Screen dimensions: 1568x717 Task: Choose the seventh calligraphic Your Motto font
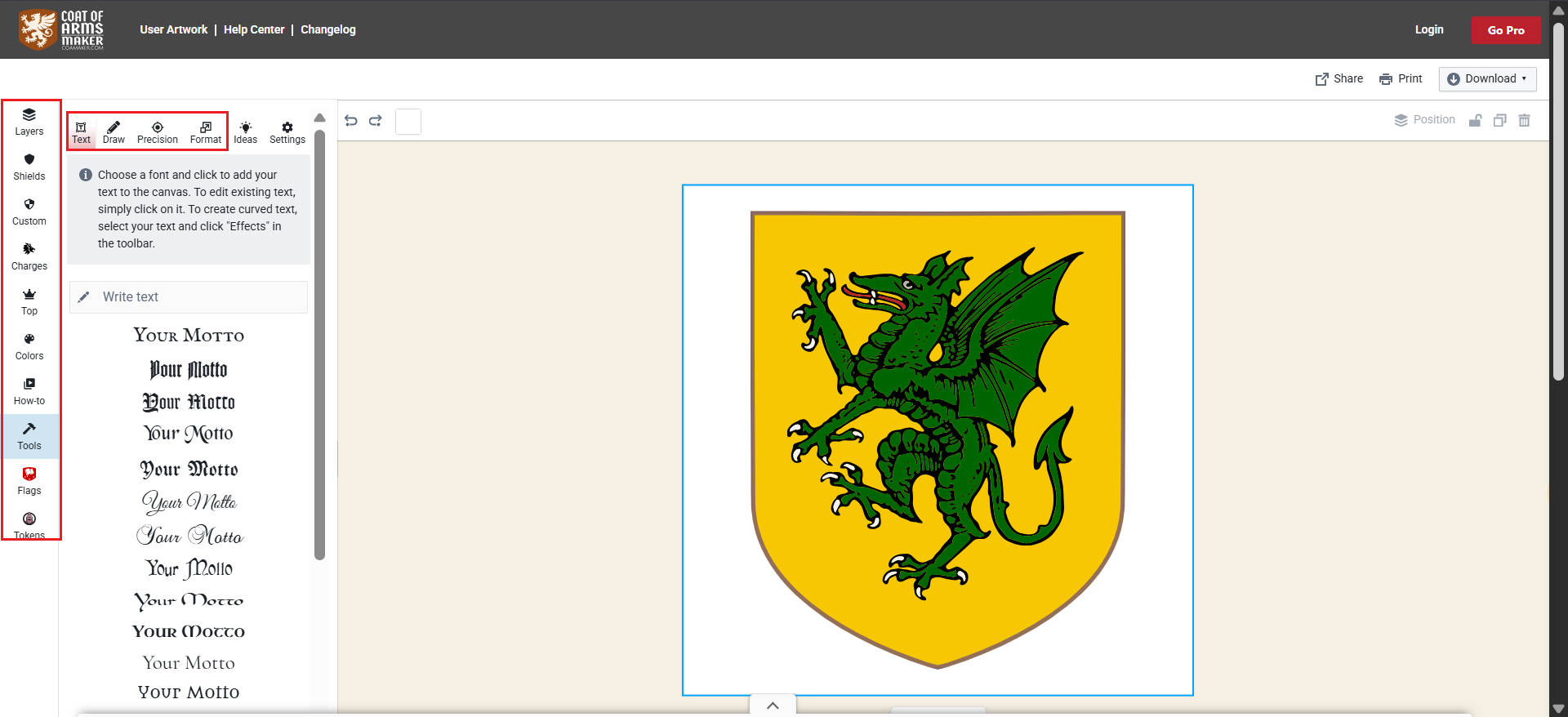[189, 536]
